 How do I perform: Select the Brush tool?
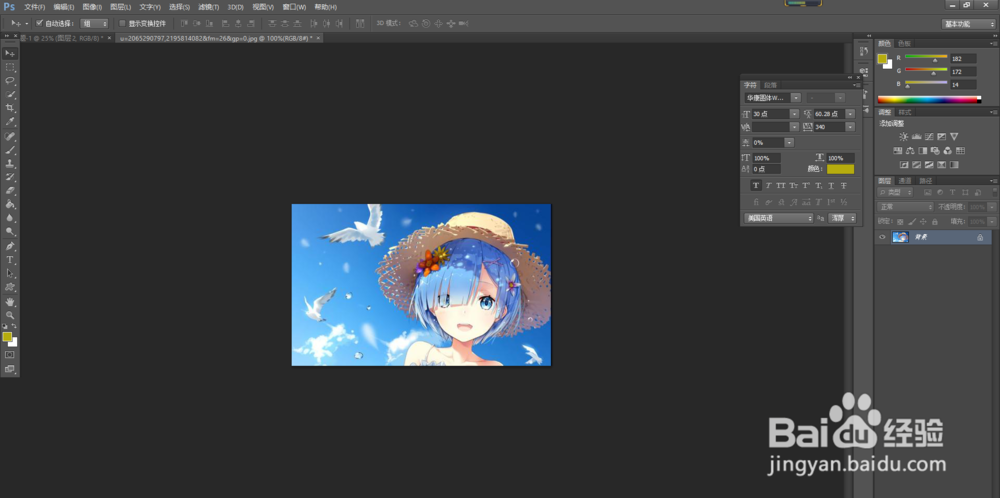tap(10, 150)
